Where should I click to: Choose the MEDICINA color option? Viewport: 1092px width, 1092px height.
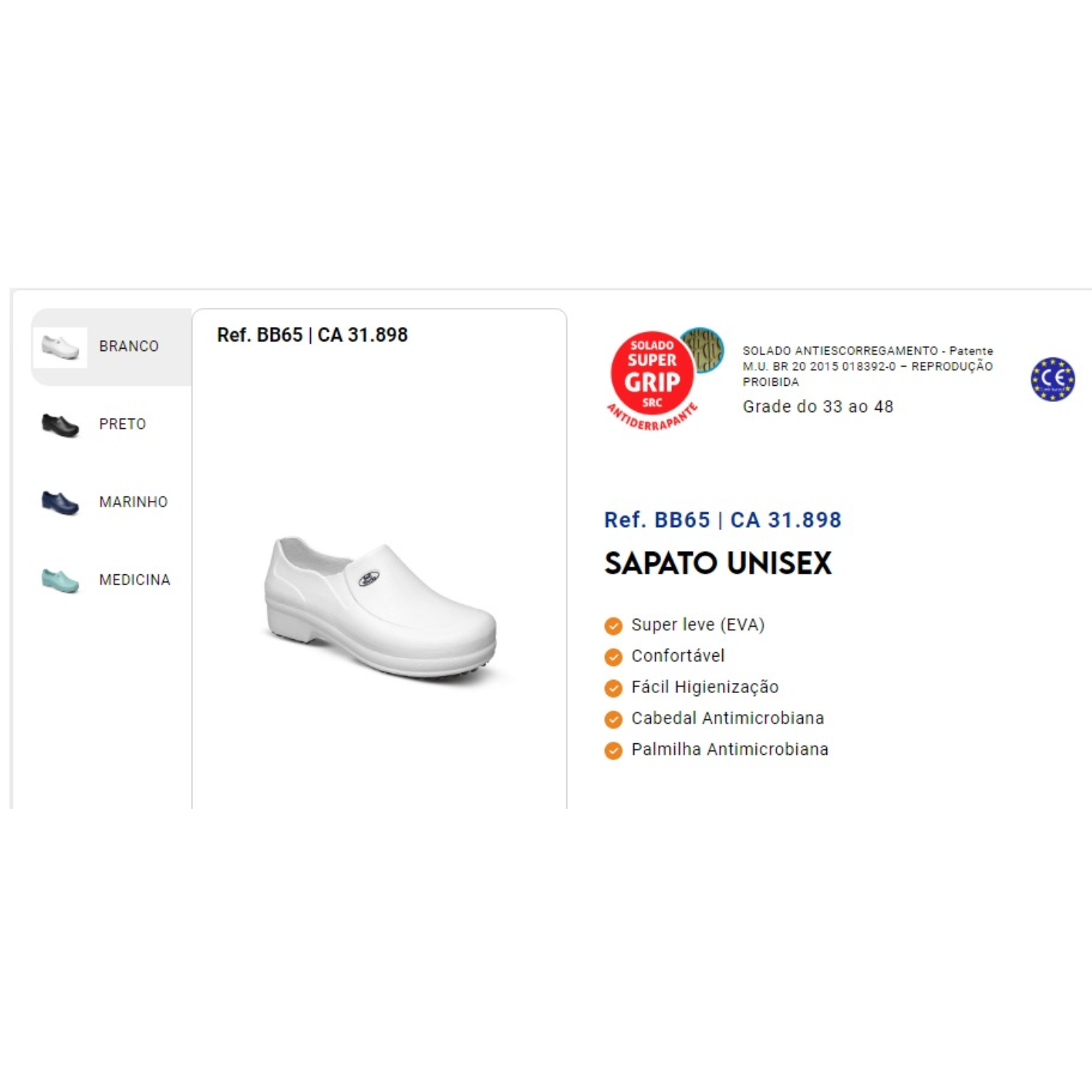[x=111, y=580]
